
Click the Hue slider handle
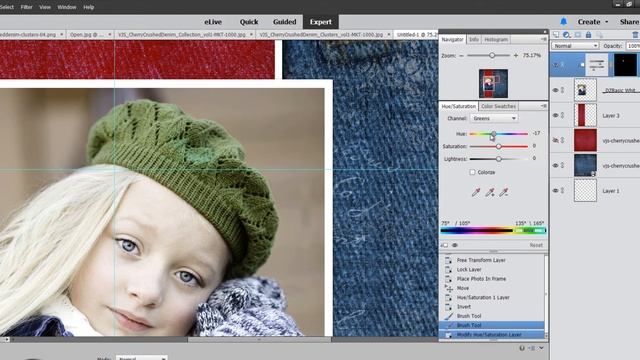click(494, 133)
